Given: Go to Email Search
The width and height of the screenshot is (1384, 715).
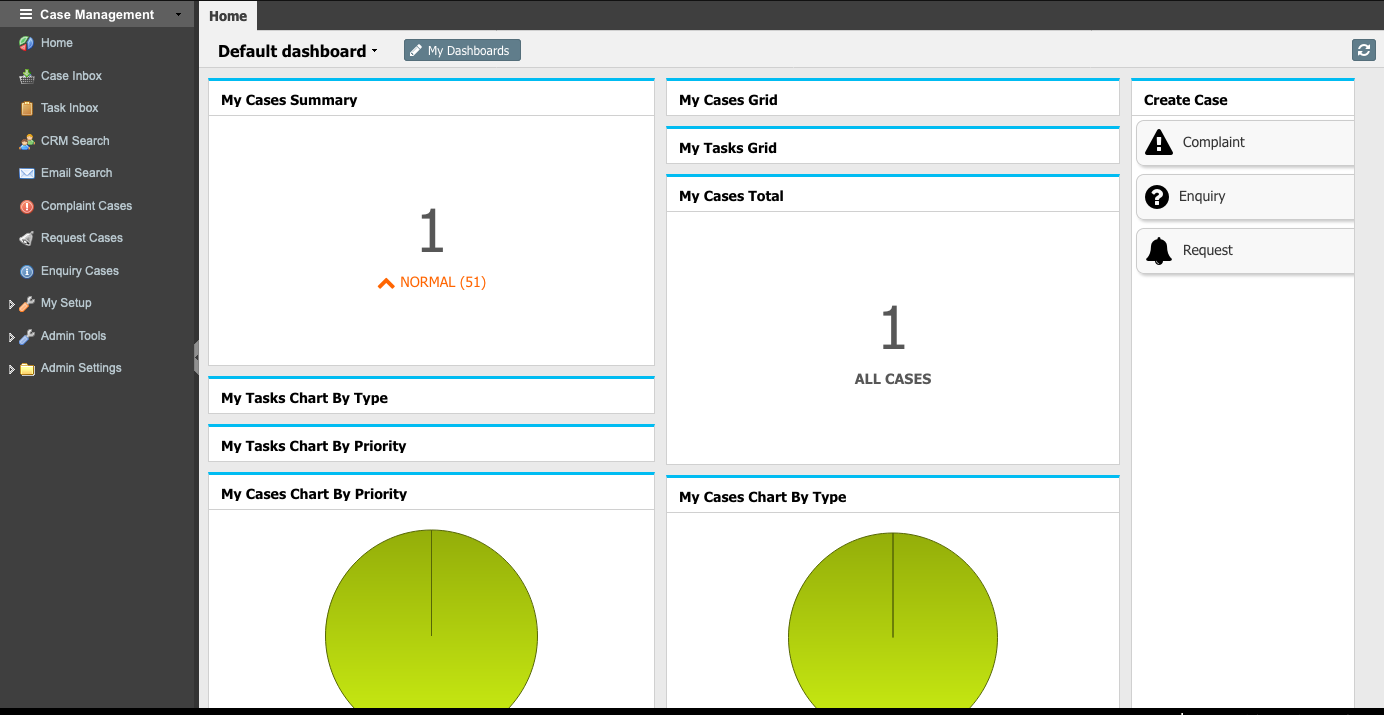Looking at the screenshot, I should [77, 173].
